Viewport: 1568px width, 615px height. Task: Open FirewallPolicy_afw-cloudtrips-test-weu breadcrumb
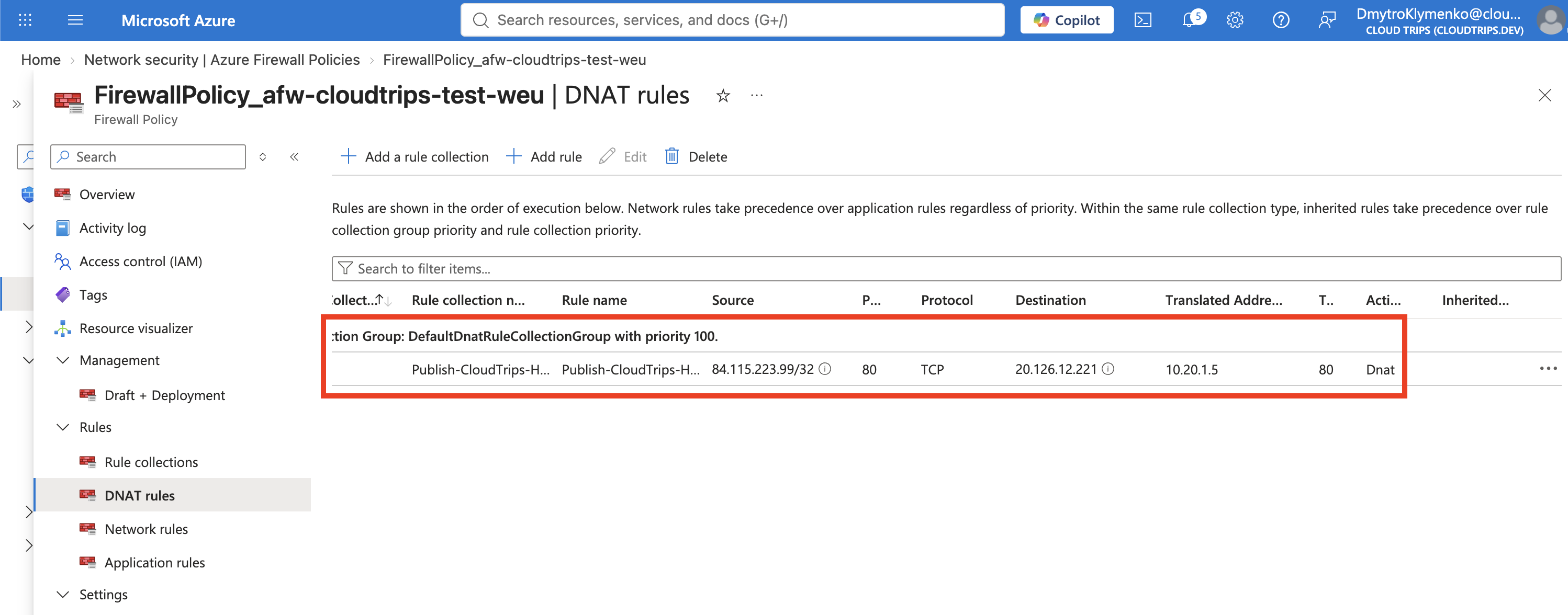514,60
